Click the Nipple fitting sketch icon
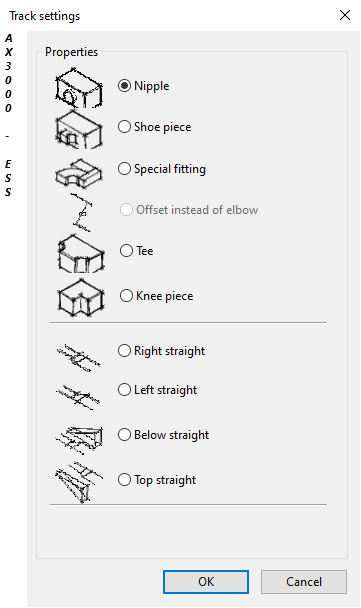 [x=79, y=88]
